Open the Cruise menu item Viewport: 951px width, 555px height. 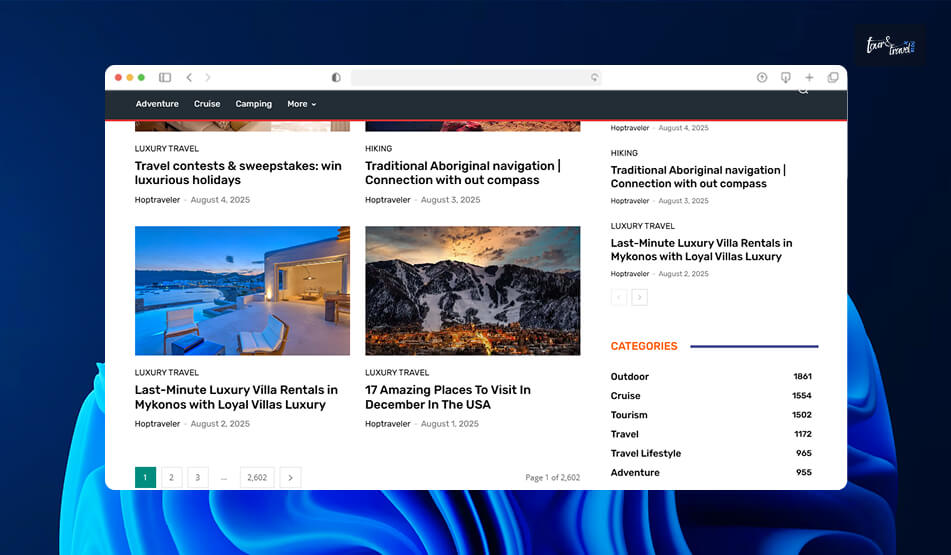coord(207,104)
